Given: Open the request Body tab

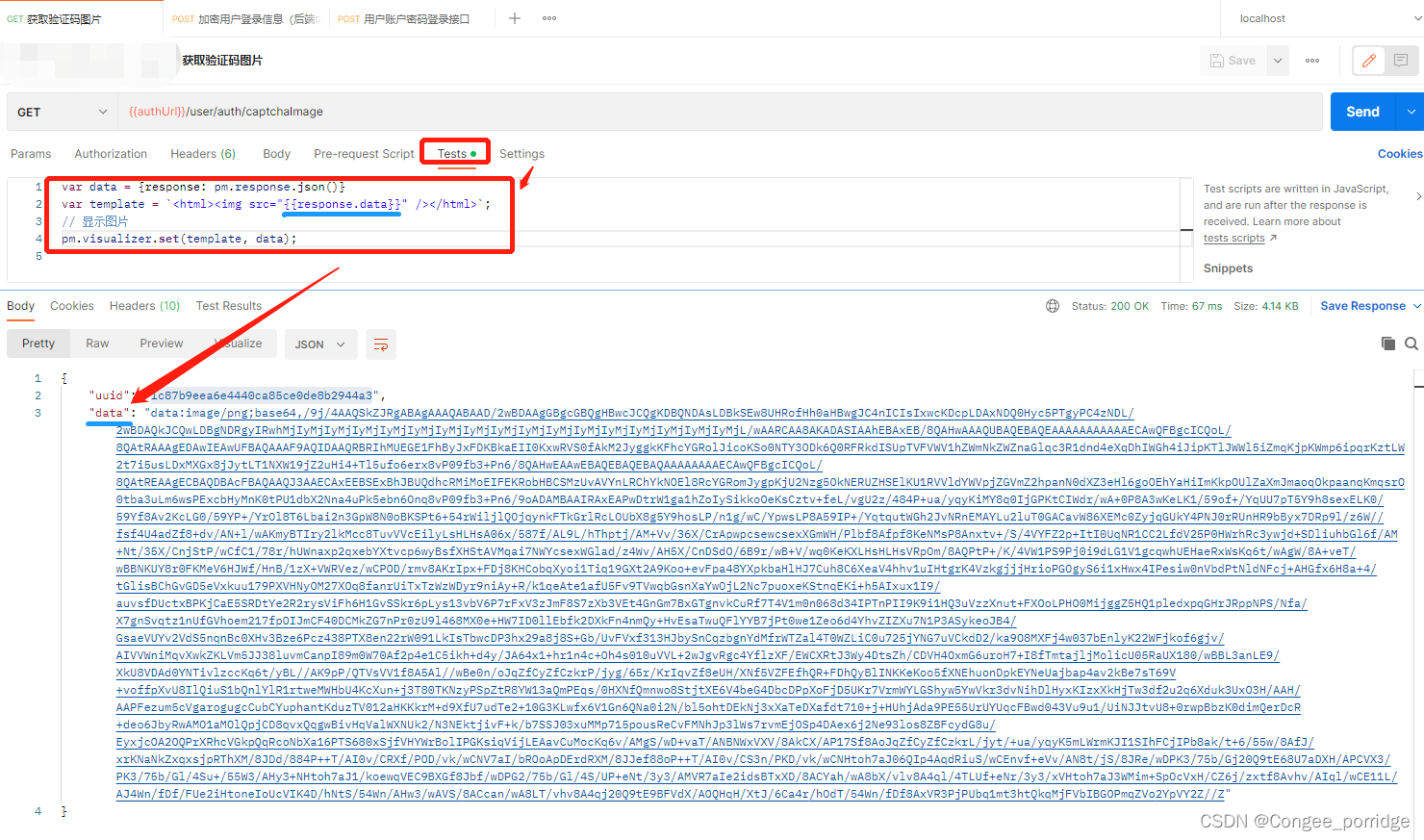Looking at the screenshot, I should click(277, 154).
